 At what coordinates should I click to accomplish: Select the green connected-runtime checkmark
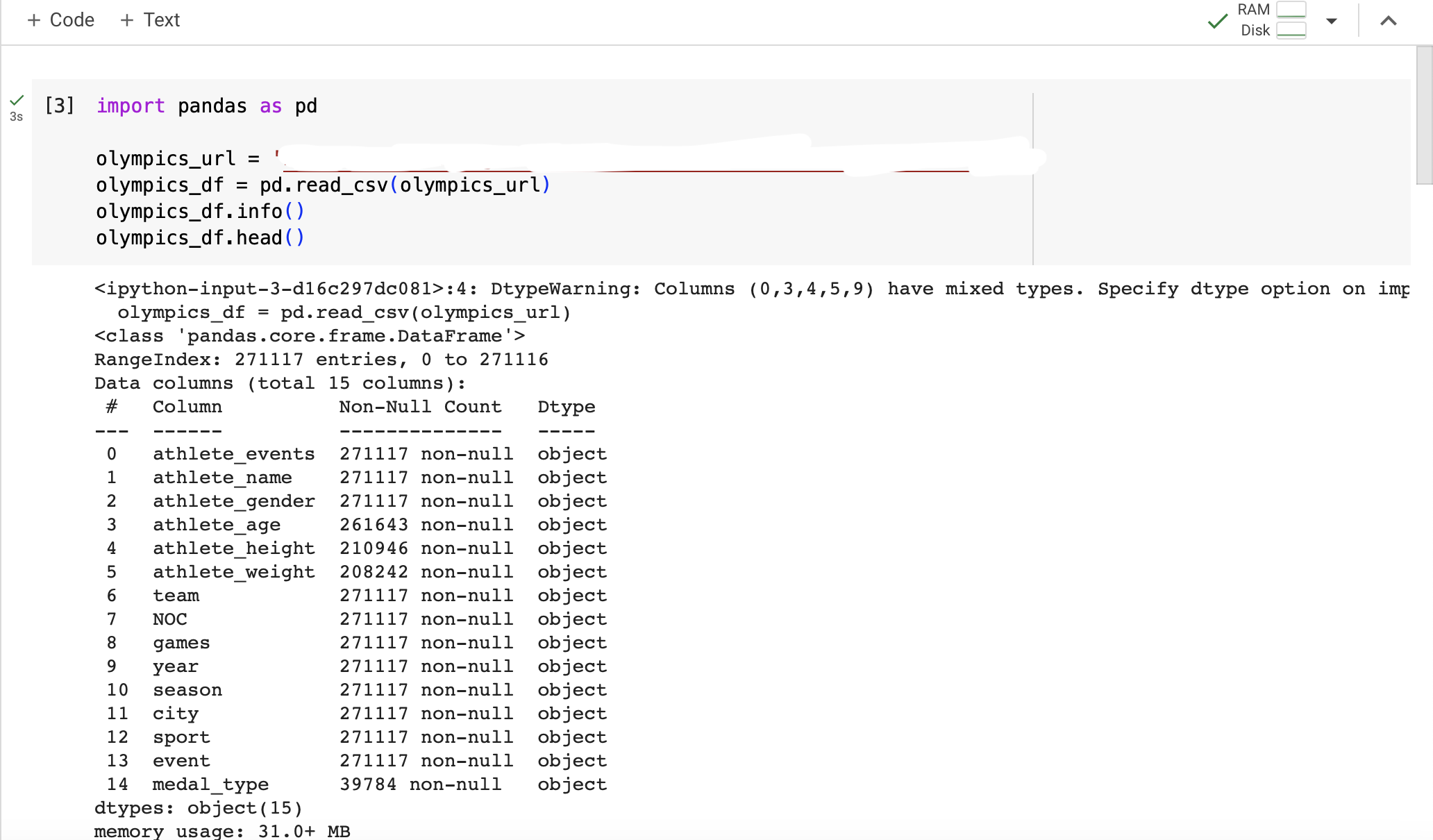point(1217,20)
